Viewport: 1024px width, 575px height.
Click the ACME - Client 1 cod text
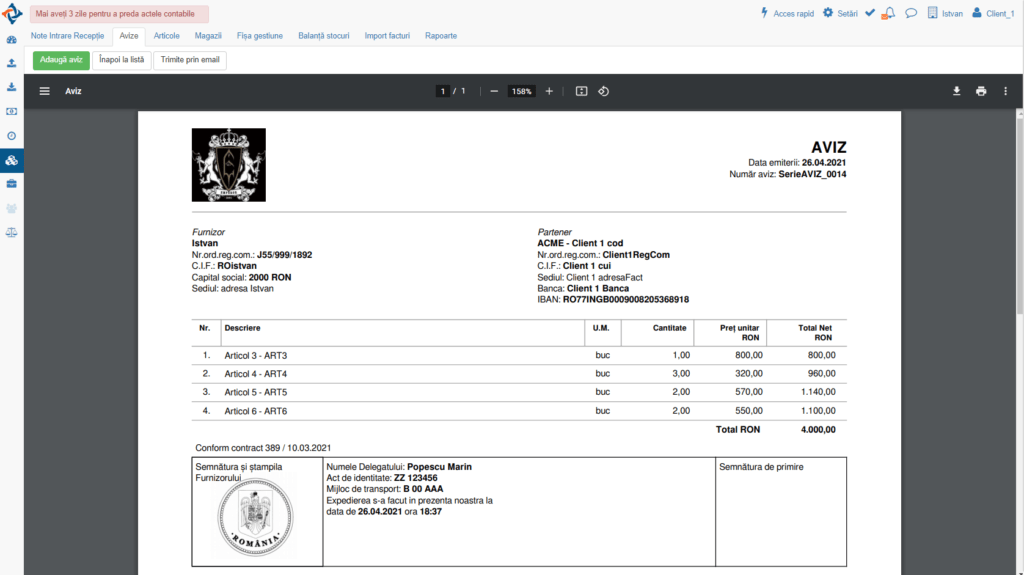pyautogui.click(x=580, y=243)
